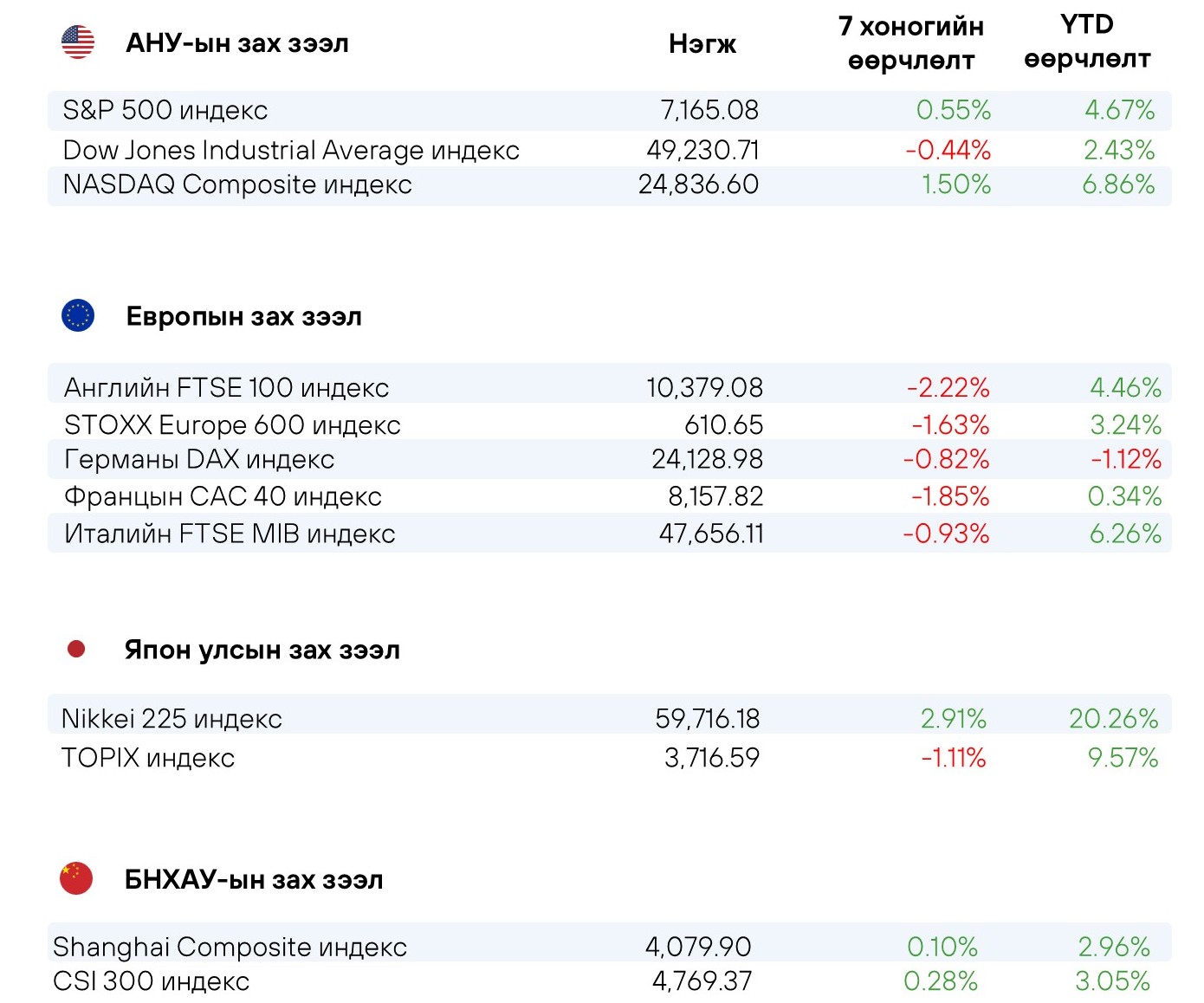Click Германы DAX YTD value -1.12%
1204x1003 pixels.
click(1126, 459)
